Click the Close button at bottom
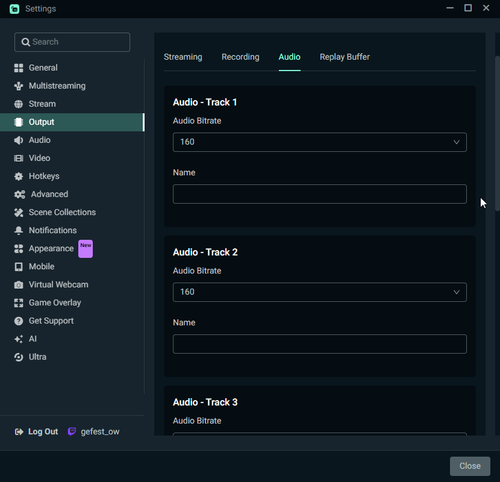Image resolution: width=500 pixels, height=482 pixels. coord(470,466)
